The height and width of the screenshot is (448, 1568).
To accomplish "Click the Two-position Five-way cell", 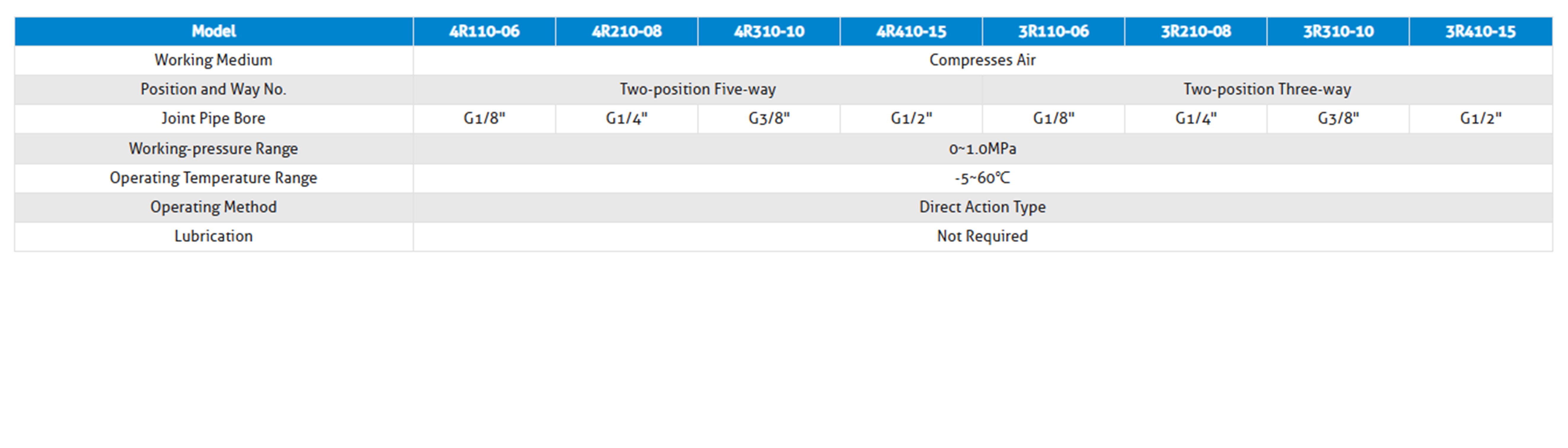I will click(x=698, y=89).
